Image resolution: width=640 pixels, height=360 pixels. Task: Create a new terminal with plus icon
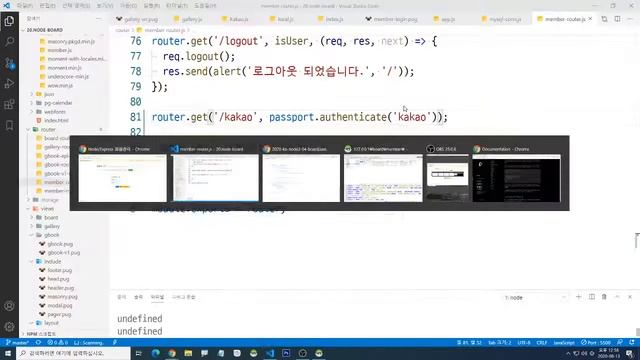pos(578,297)
